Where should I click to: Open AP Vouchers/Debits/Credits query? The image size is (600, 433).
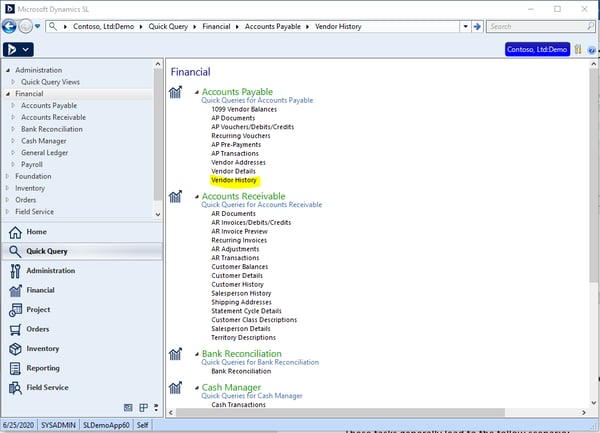(253, 127)
